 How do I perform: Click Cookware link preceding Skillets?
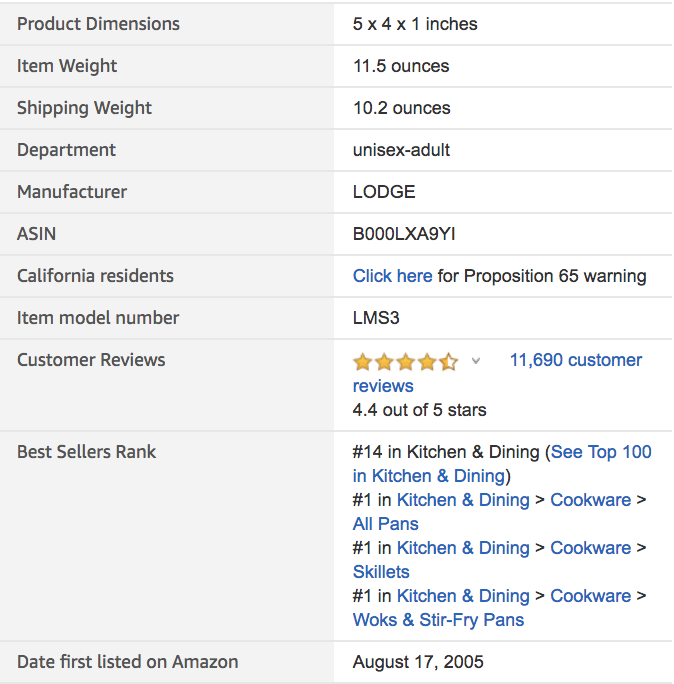click(590, 548)
